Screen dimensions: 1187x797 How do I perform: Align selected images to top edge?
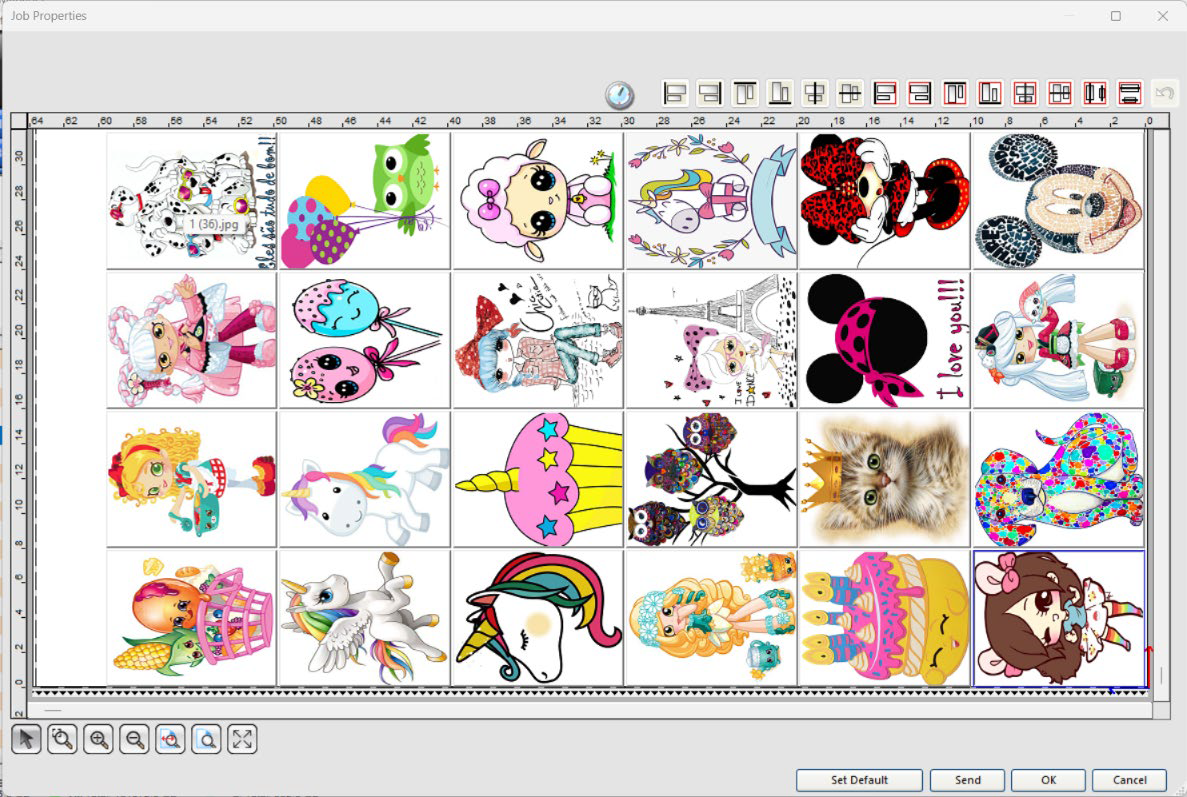pos(746,94)
